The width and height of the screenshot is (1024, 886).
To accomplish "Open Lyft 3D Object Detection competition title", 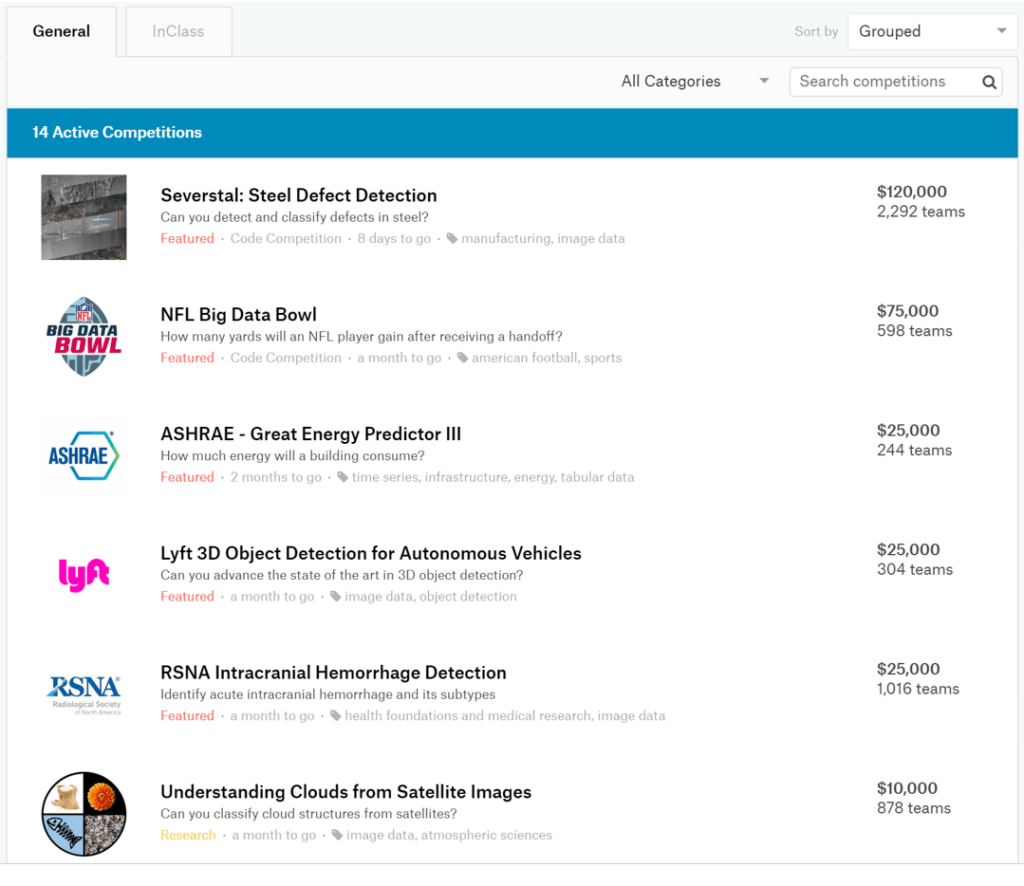I will [370, 553].
